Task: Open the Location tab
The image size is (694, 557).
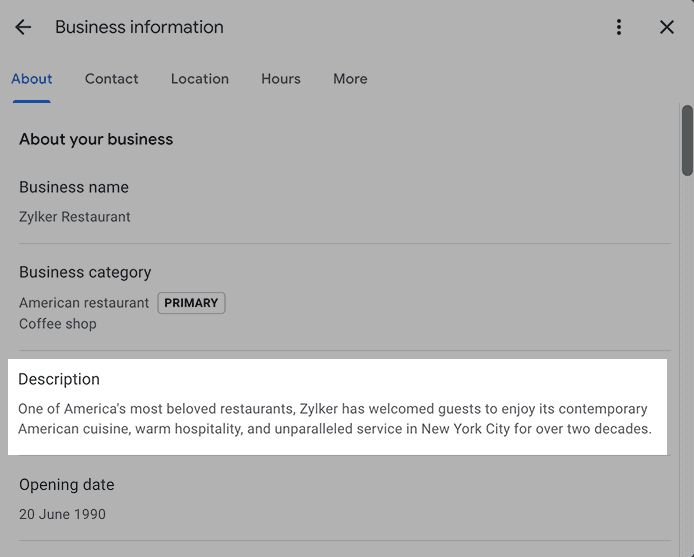Action: (x=200, y=79)
